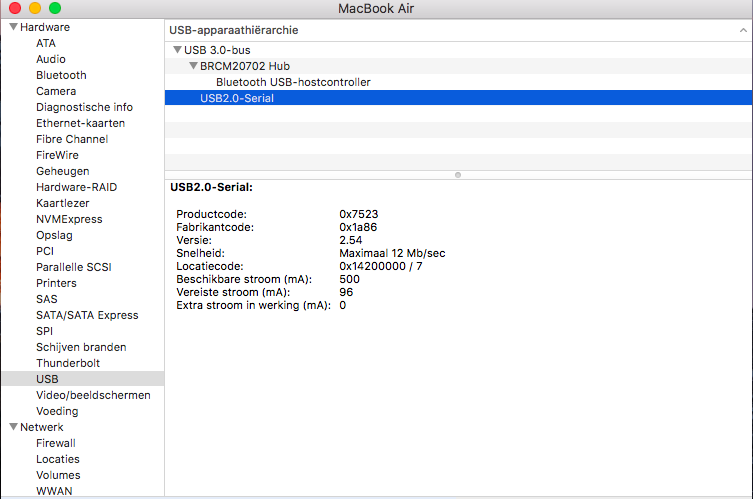Select ATA in the sidebar
The image size is (753, 499).
46,43
